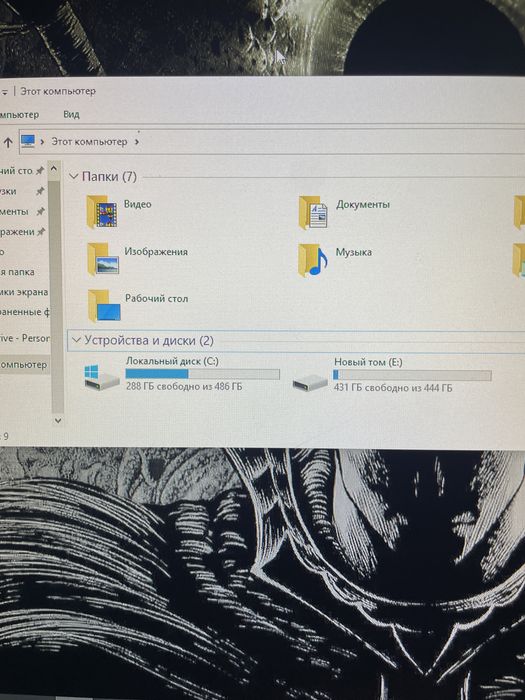Select the OneDrive - Personal sidebar item
Viewport: 525px width, 700px height.
click(25, 338)
